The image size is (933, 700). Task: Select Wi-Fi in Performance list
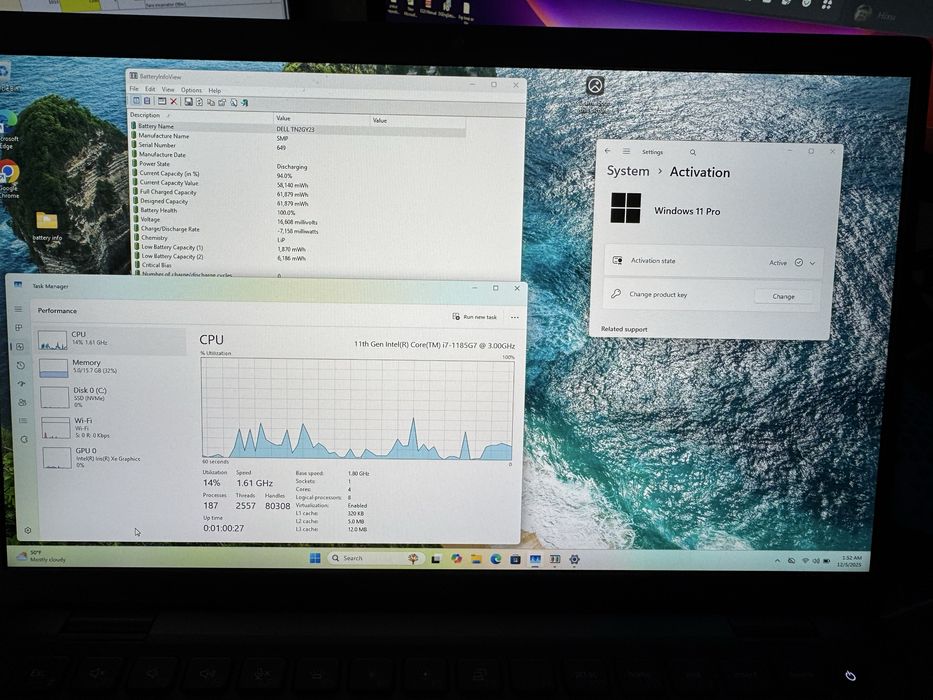(x=114, y=427)
